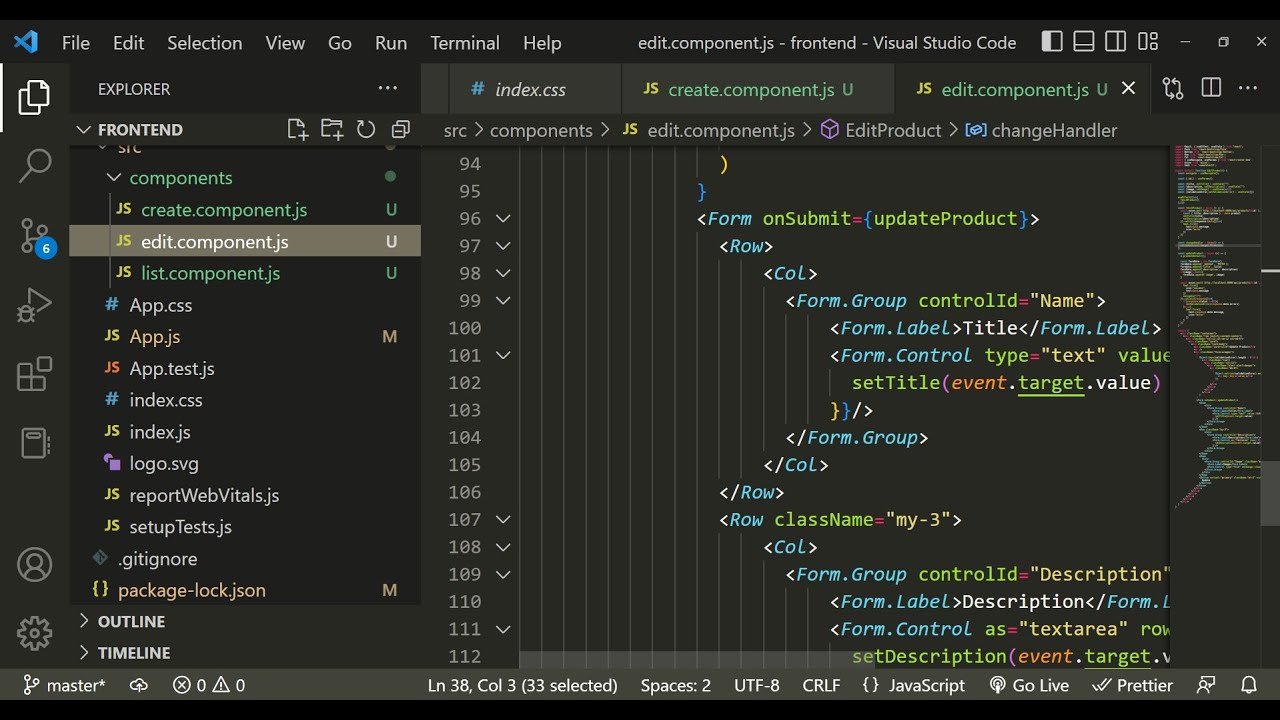Screen dimensions: 1280x720
Task: Open the Terminal menu
Action: [x=464, y=43]
